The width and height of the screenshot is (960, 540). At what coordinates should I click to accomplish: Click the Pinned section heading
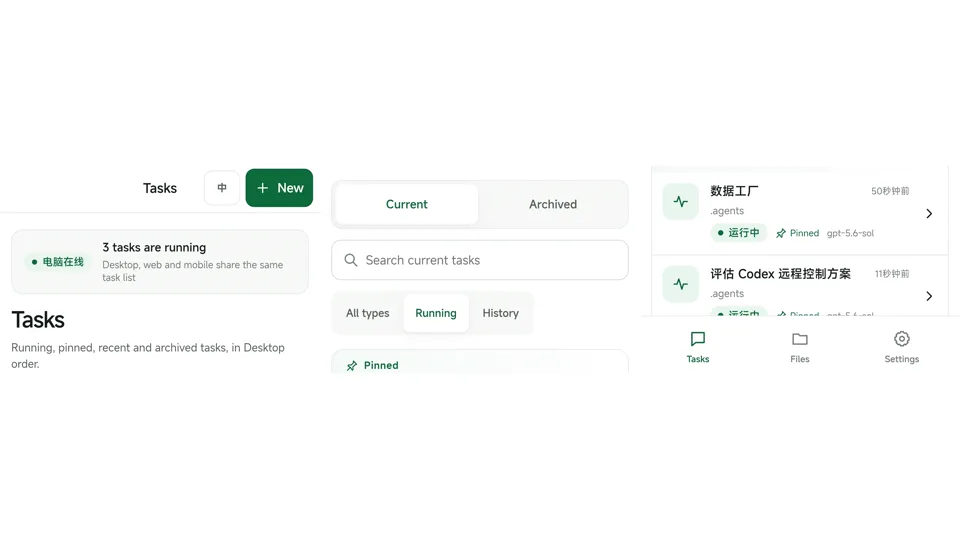click(381, 366)
